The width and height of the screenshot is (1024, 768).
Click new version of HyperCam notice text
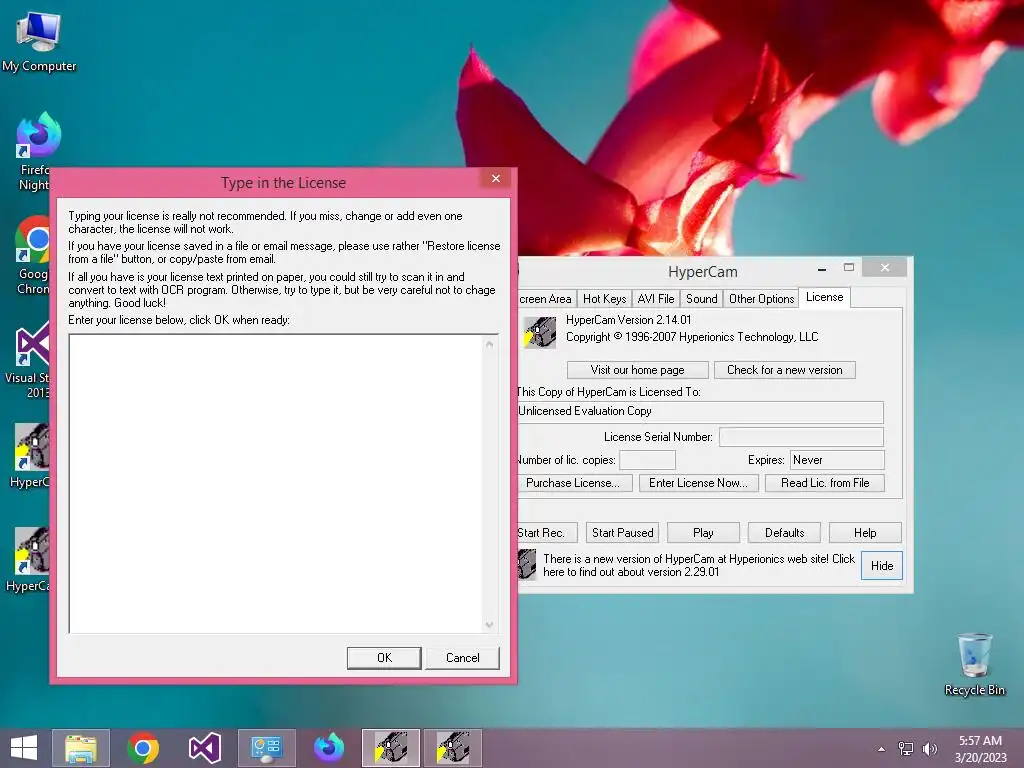click(x=699, y=565)
